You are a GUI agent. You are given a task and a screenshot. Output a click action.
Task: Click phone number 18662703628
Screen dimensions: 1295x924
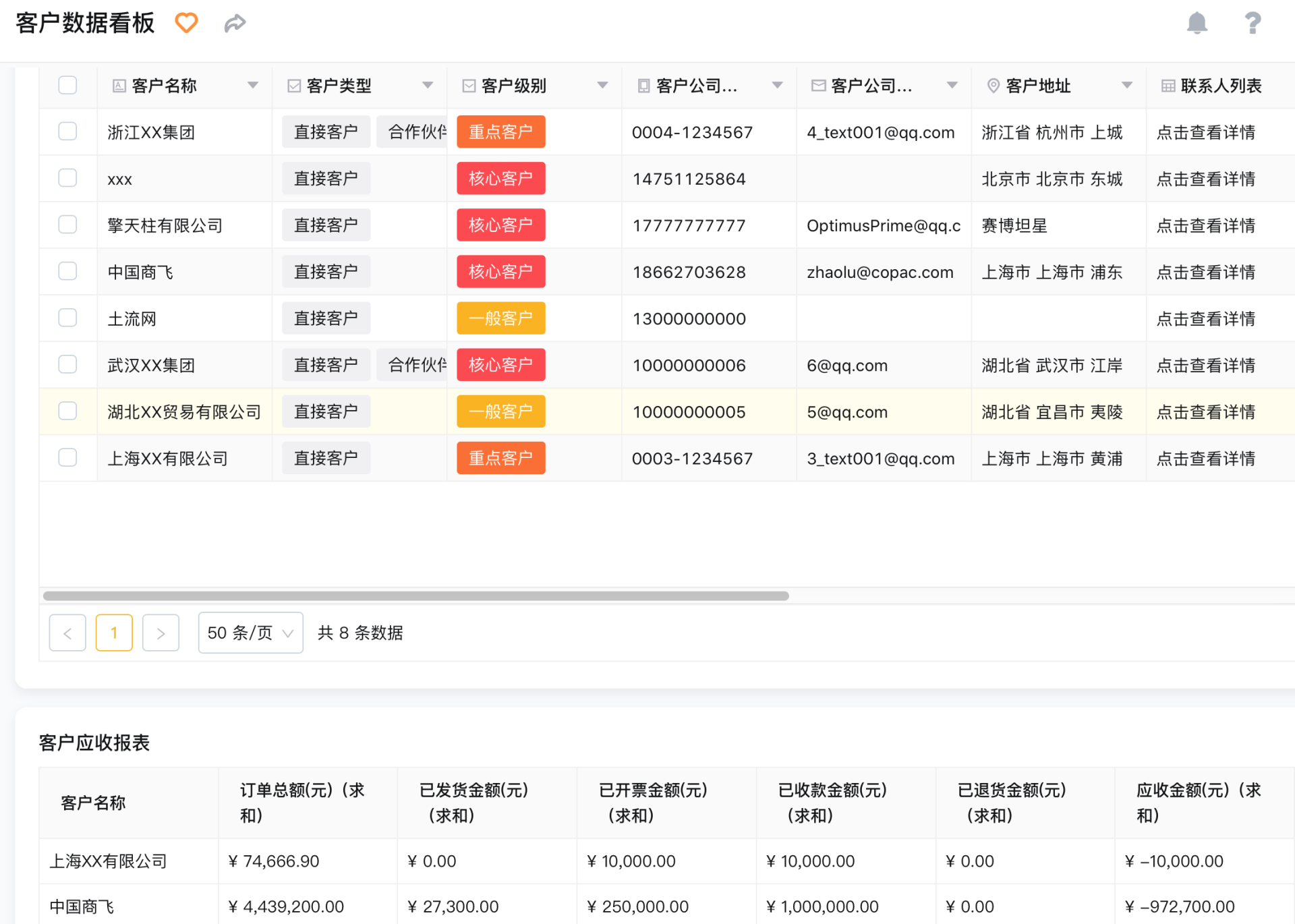click(x=689, y=272)
